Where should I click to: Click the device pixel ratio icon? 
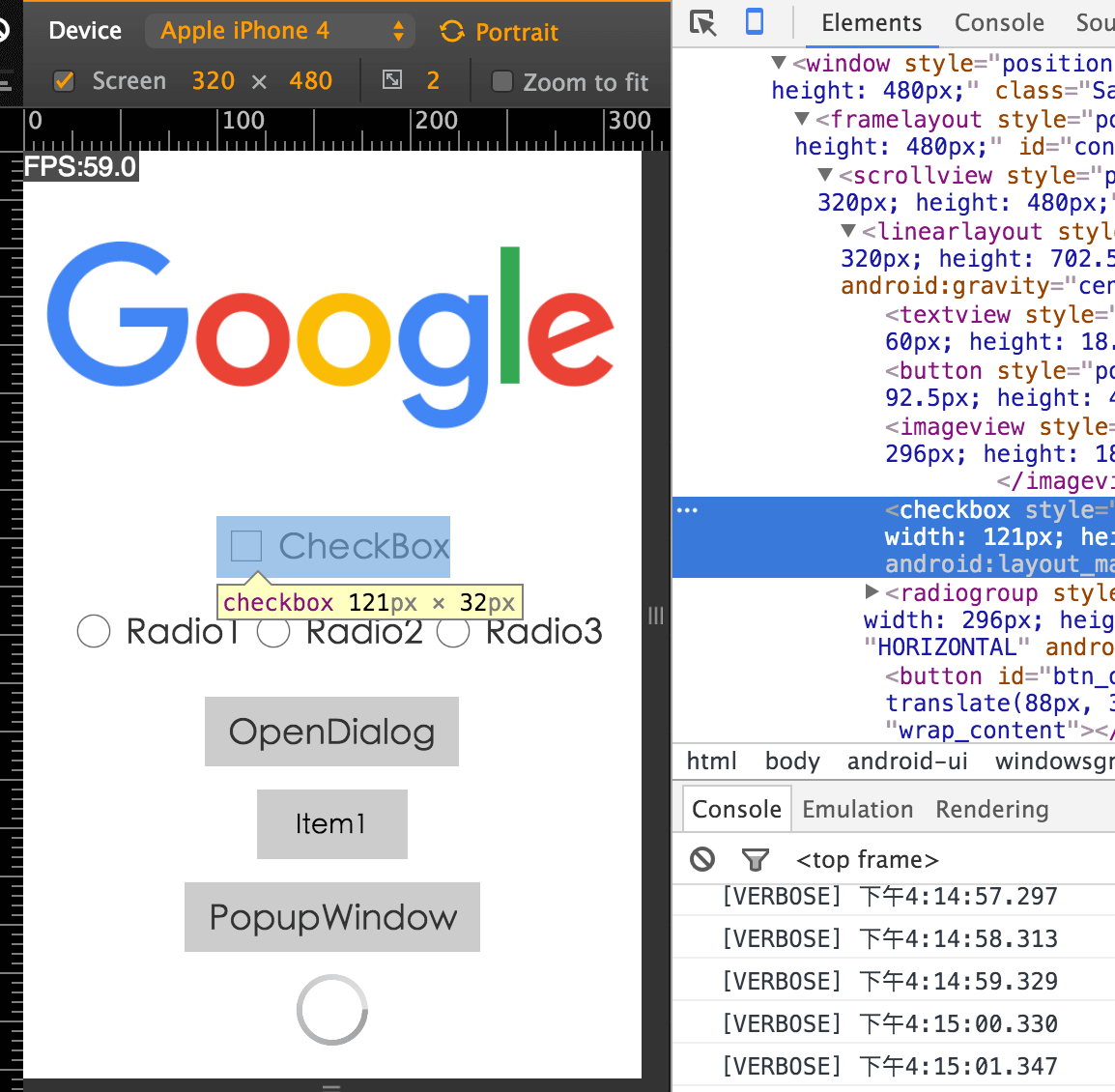(392, 79)
